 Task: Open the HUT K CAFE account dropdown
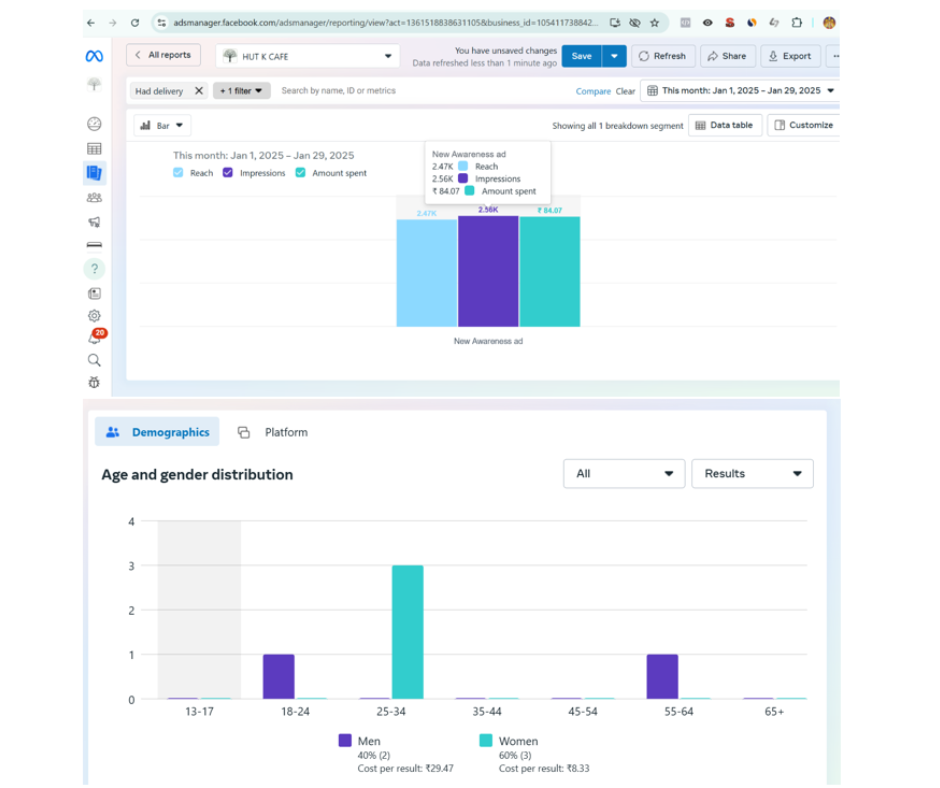(307, 56)
